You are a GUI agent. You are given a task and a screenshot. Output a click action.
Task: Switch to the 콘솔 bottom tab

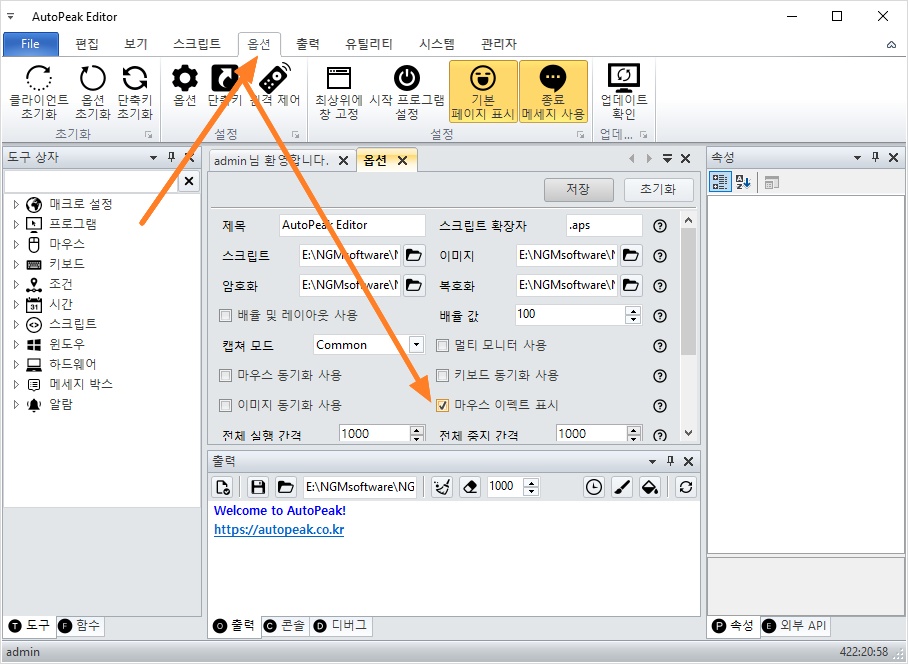click(285, 626)
